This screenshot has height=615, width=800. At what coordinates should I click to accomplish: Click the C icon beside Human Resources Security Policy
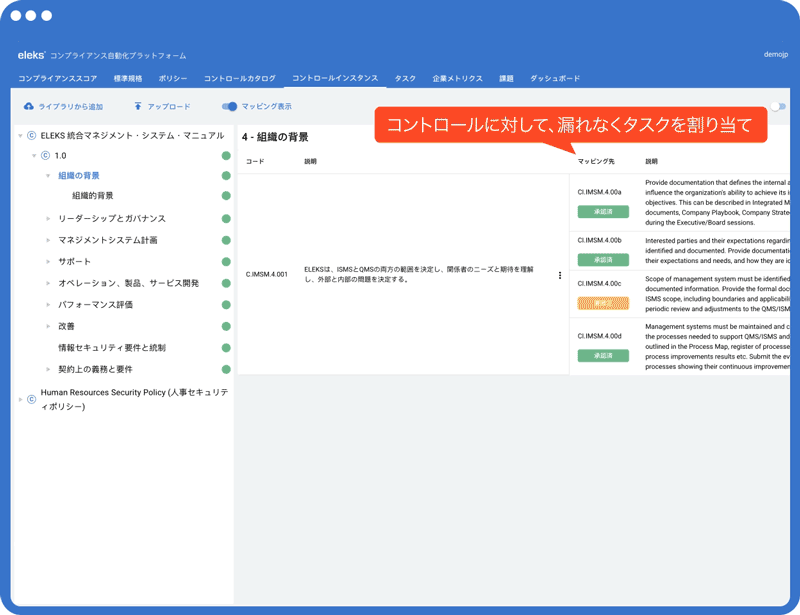(31, 399)
